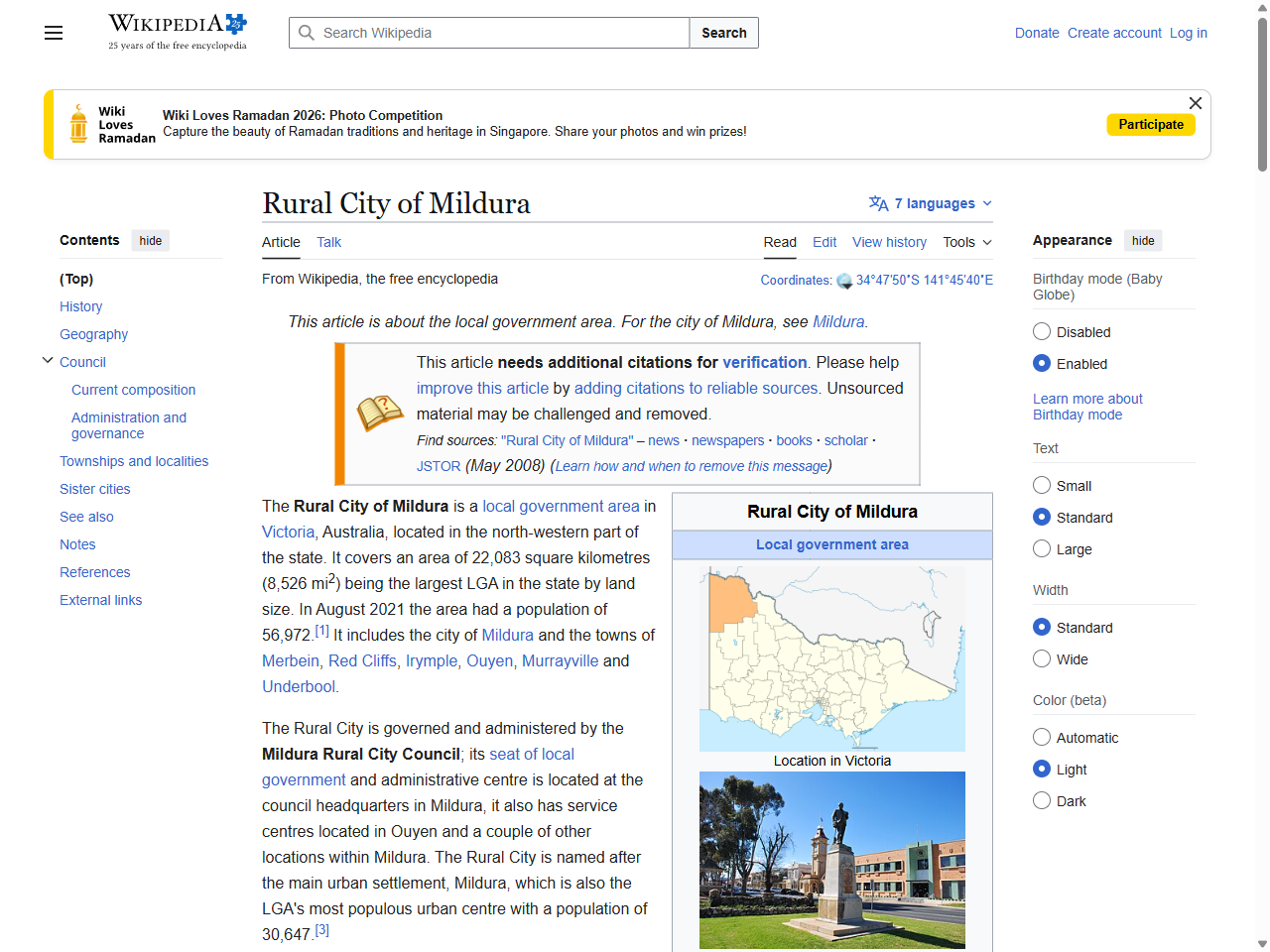Choose Standard text size
1270x952 pixels.
pos(1042,517)
